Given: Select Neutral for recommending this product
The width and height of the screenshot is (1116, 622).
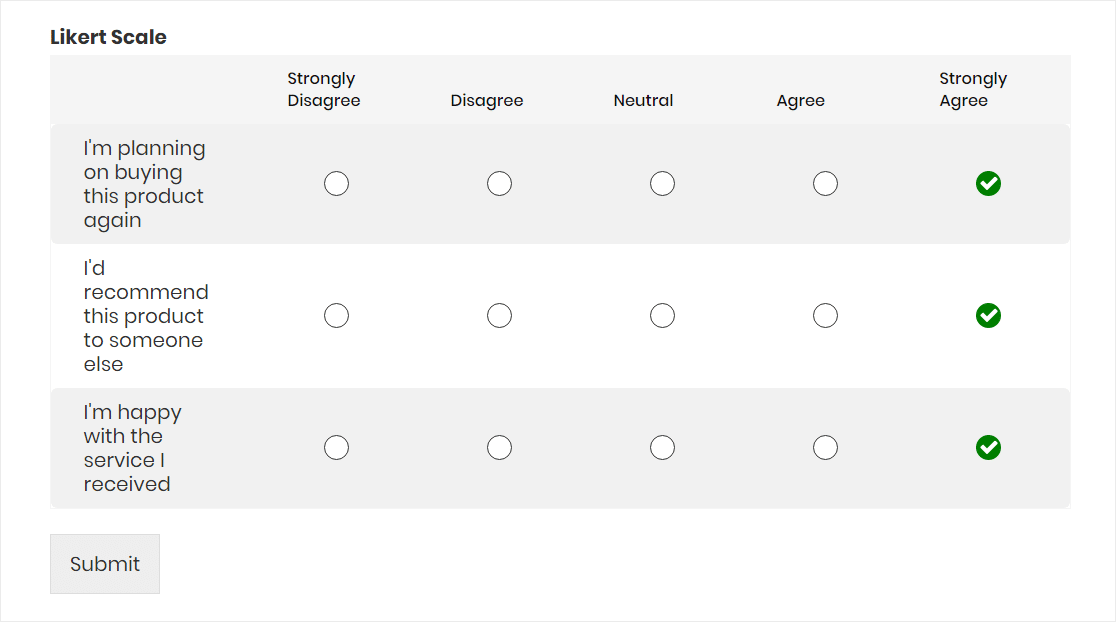Looking at the screenshot, I should click(x=662, y=315).
